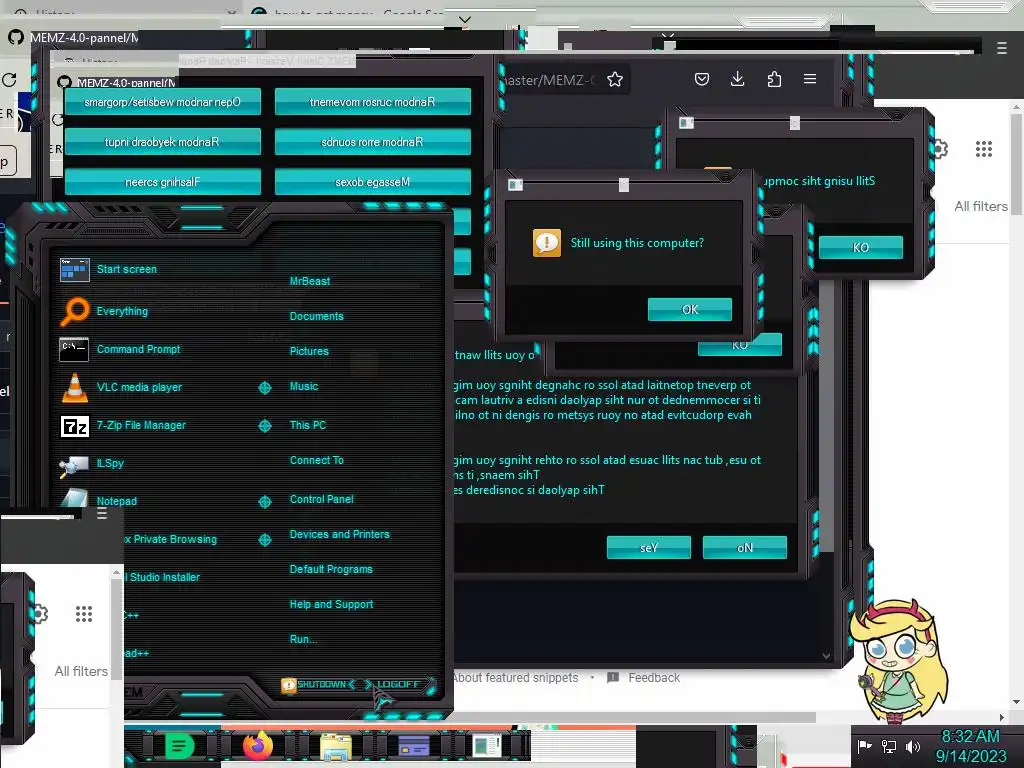1024x768 pixels.
Task: Click 'tupni draobyek modnaR' panel button
Action: (x=163, y=142)
